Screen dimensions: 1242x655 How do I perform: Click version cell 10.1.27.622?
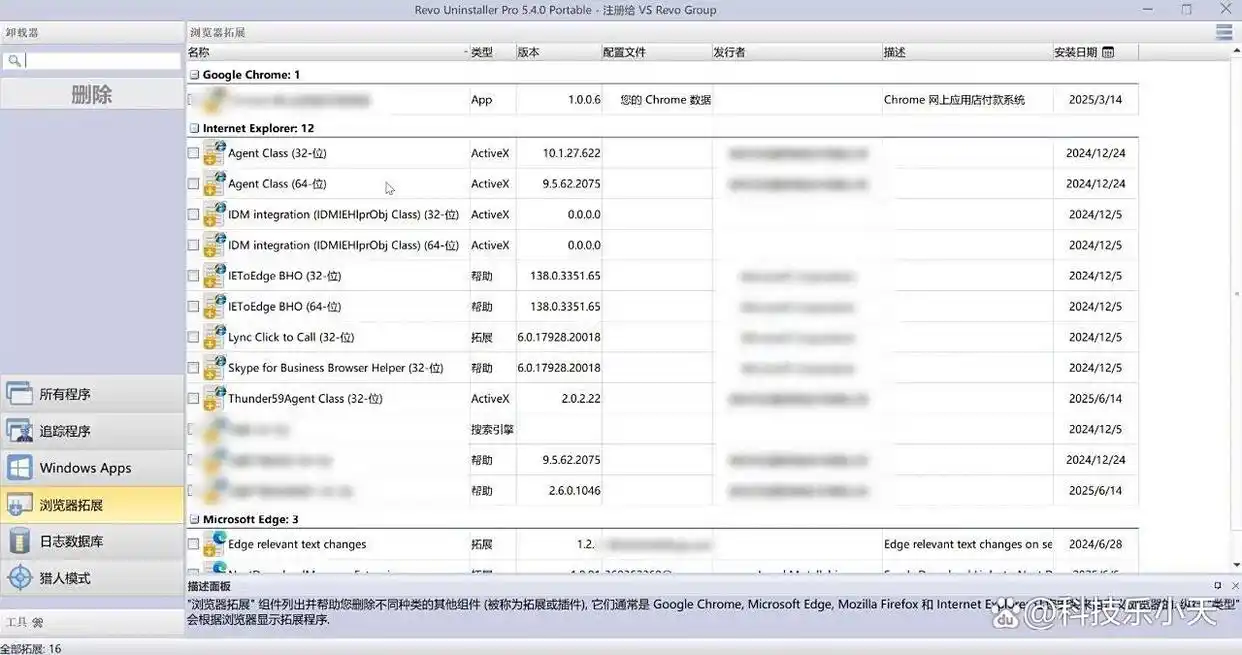(x=571, y=153)
